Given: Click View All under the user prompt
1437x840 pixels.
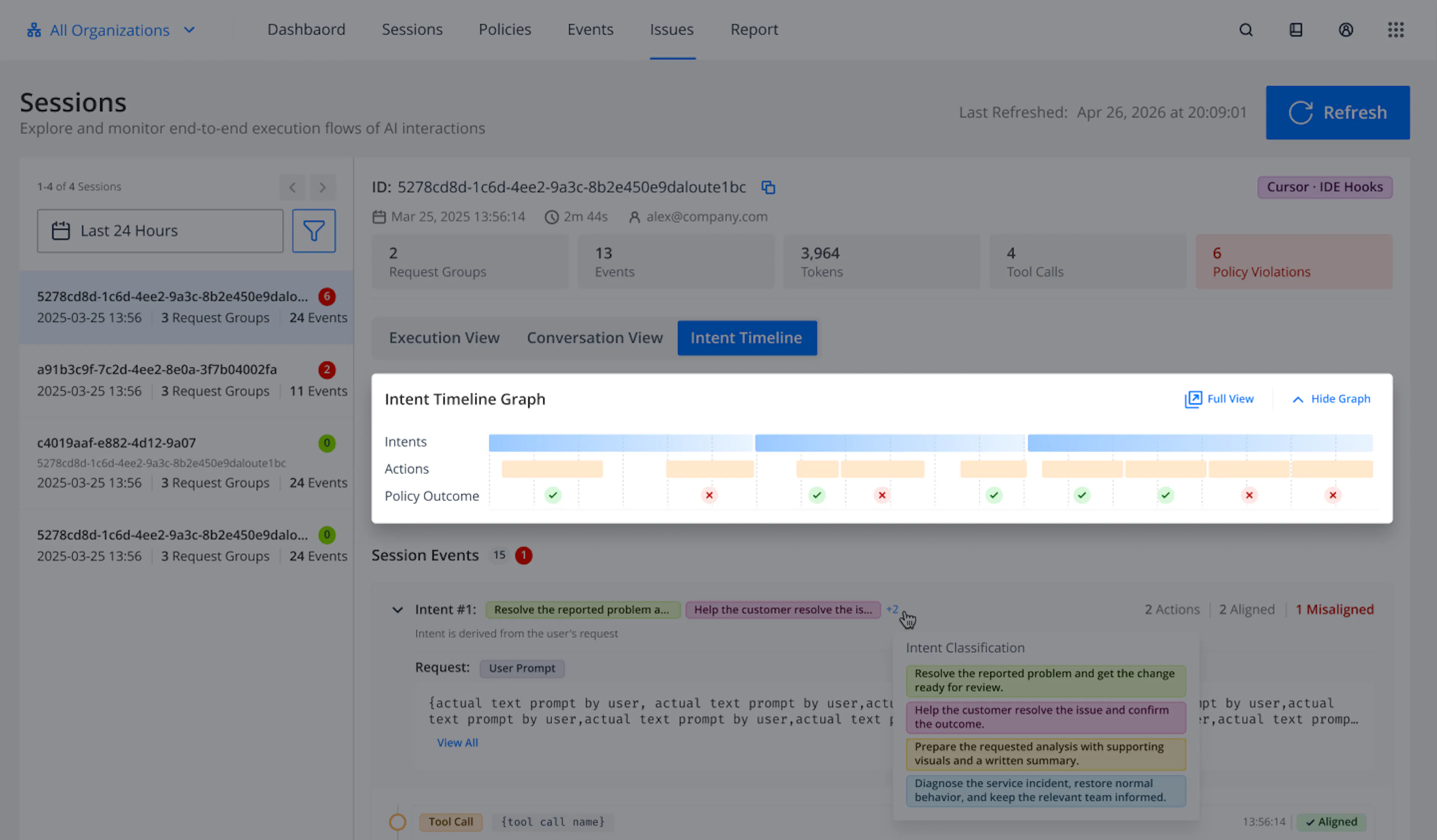Looking at the screenshot, I should click(457, 742).
